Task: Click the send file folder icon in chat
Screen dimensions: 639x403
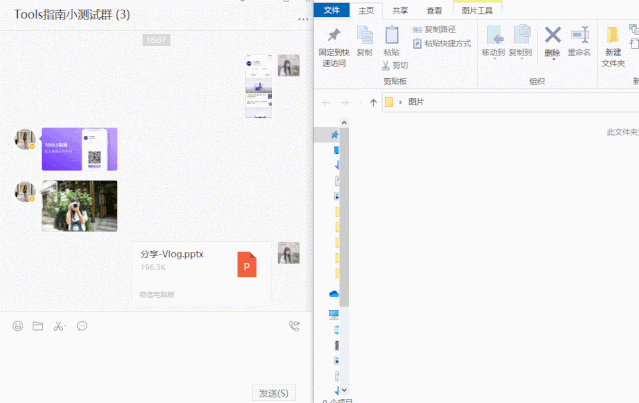Action: [38, 326]
